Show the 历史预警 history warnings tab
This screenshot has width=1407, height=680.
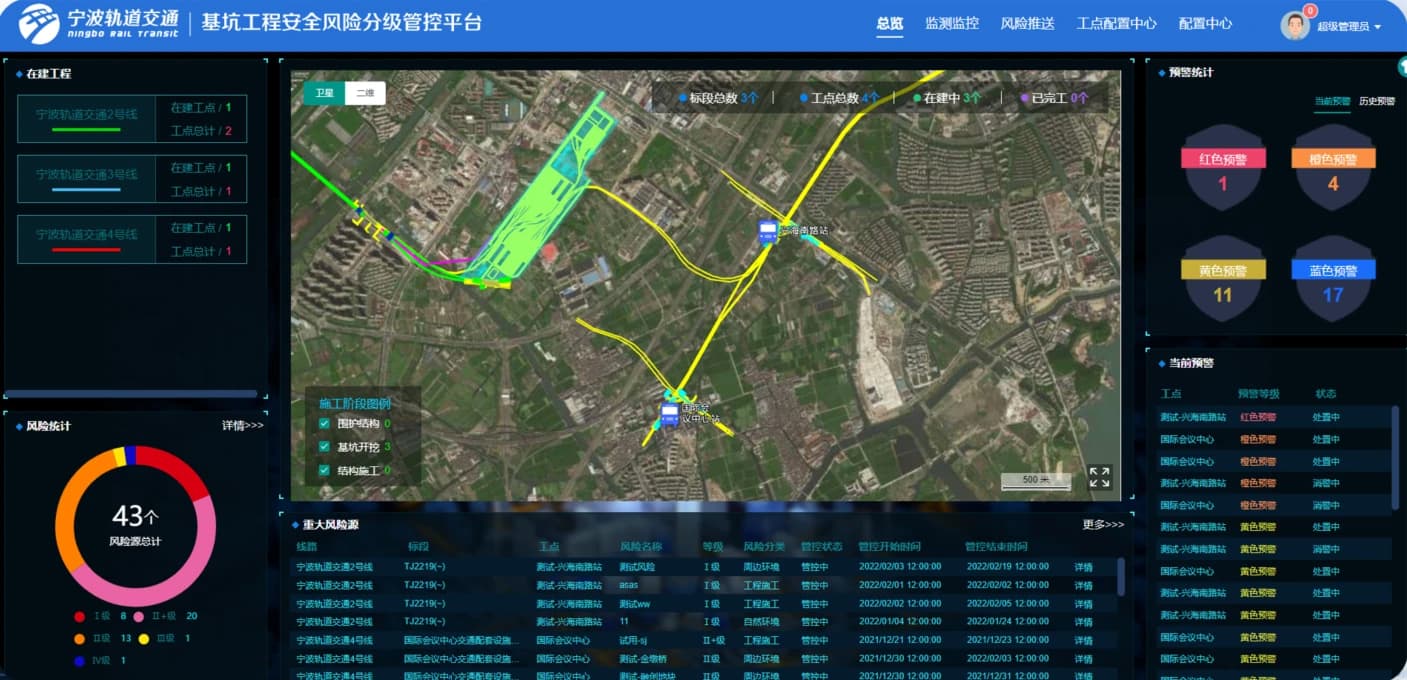(x=1377, y=101)
